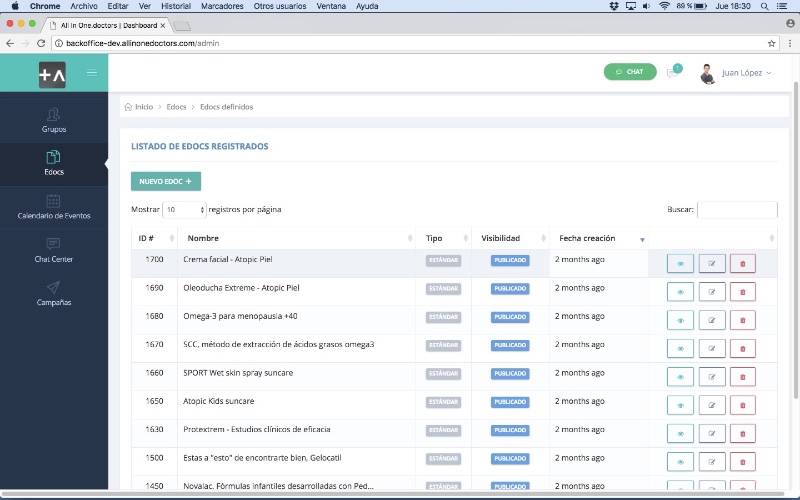
Task: View Crema facial - Atopic Piel edoc
Action: (680, 264)
